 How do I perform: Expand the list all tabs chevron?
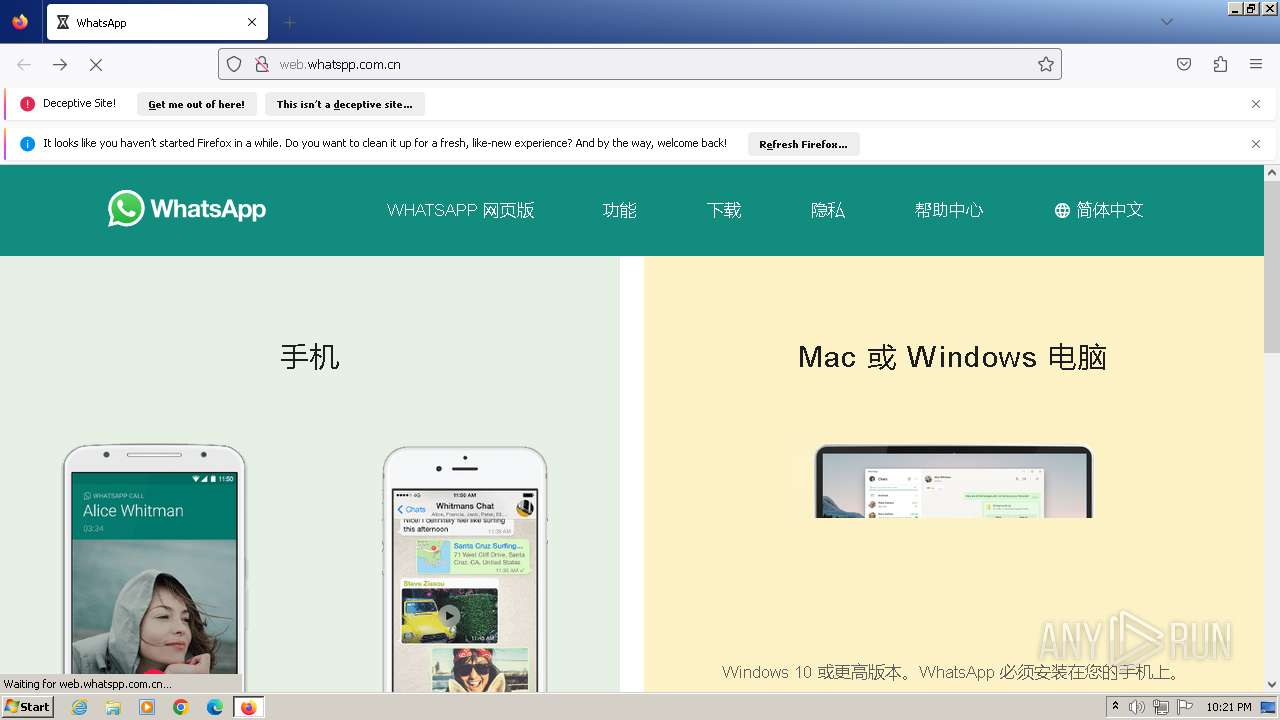click(x=1166, y=22)
